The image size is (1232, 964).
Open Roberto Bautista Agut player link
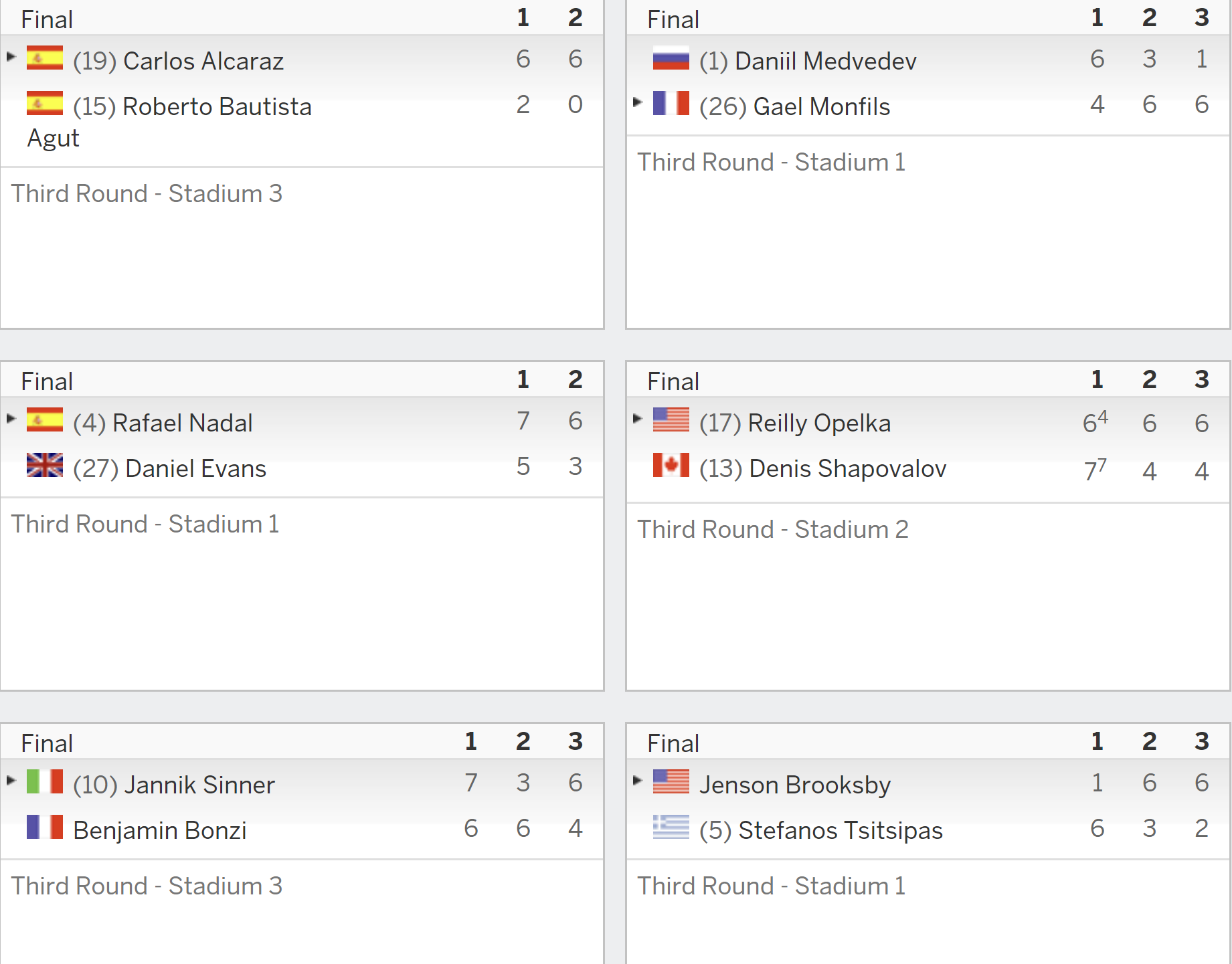point(169,122)
